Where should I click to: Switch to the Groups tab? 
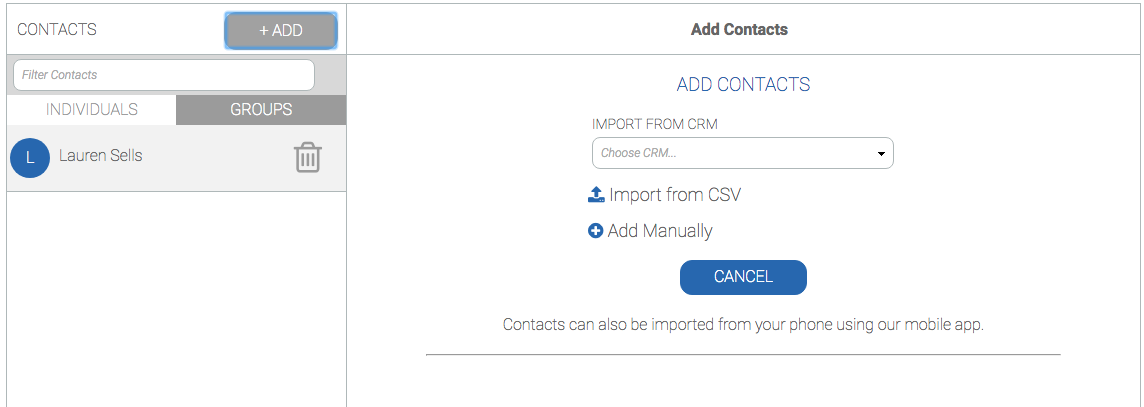(261, 110)
